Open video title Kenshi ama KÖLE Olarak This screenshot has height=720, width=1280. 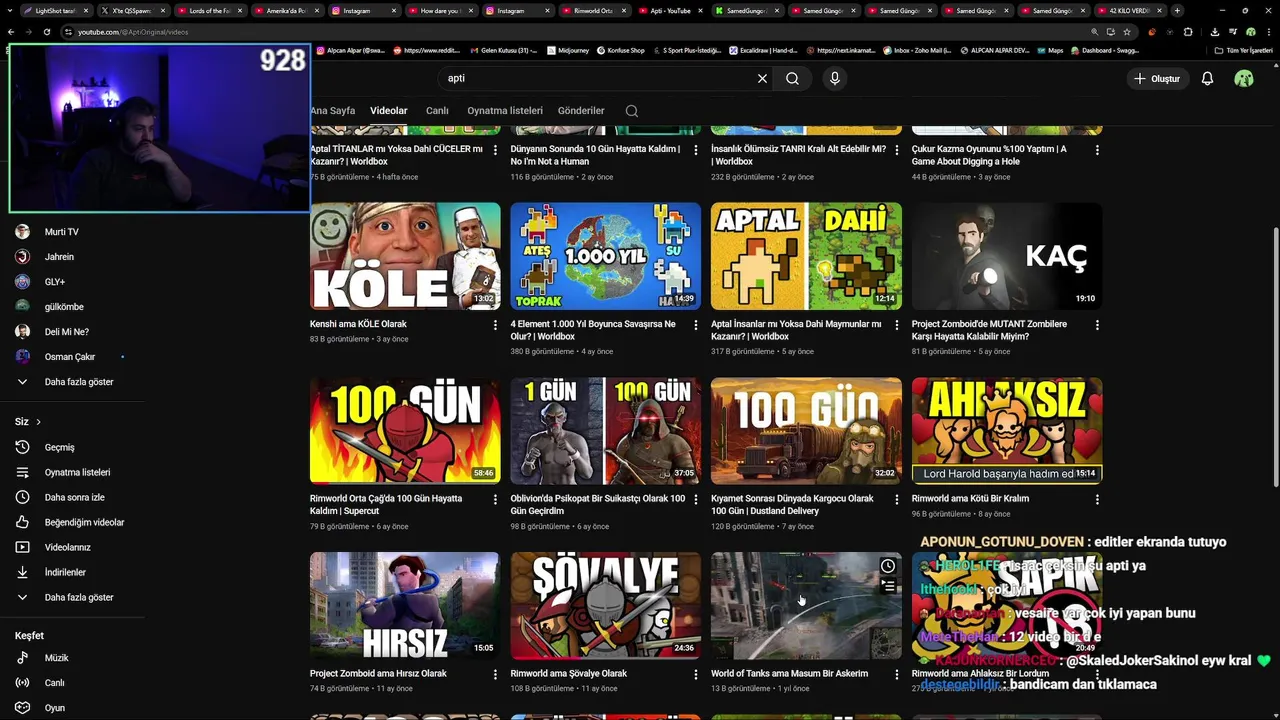[x=358, y=324]
